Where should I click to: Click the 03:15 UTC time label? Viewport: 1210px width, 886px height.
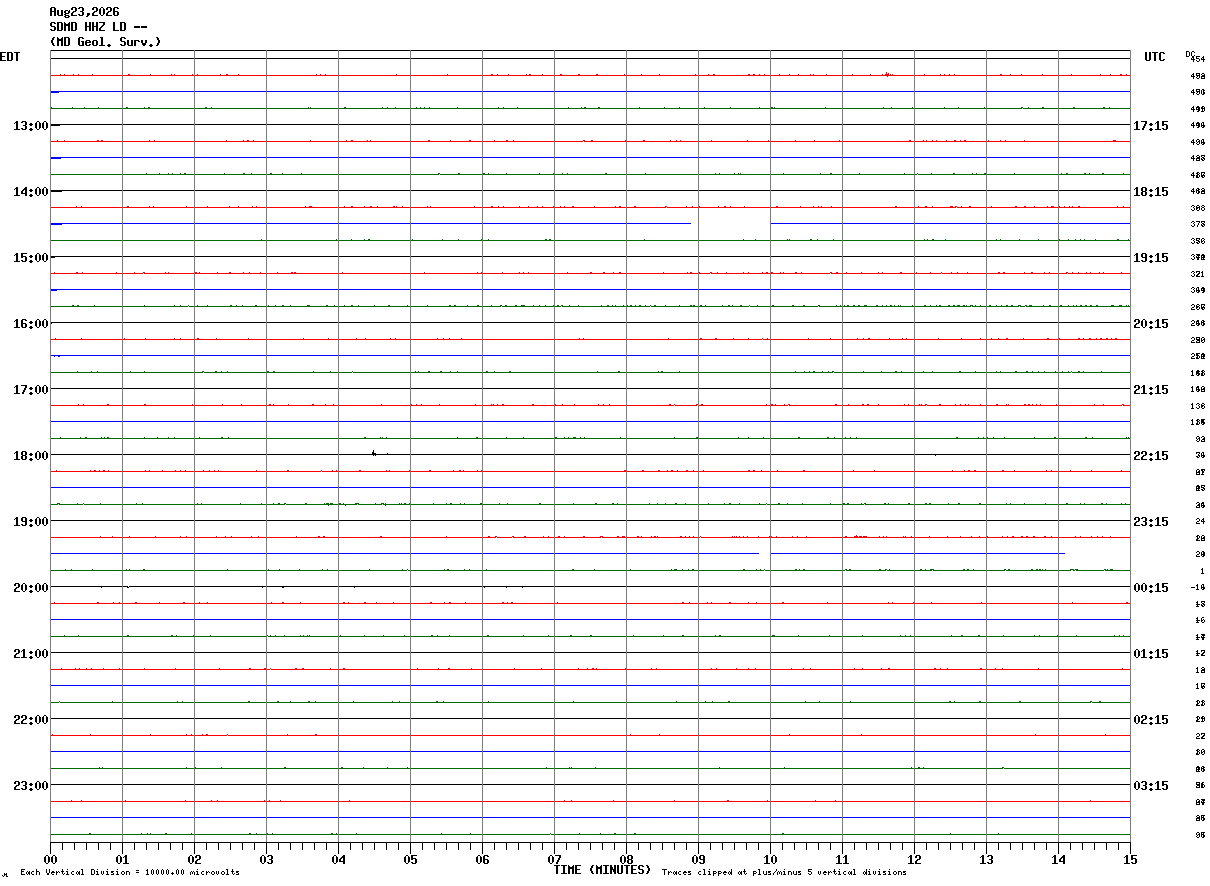click(x=1151, y=786)
